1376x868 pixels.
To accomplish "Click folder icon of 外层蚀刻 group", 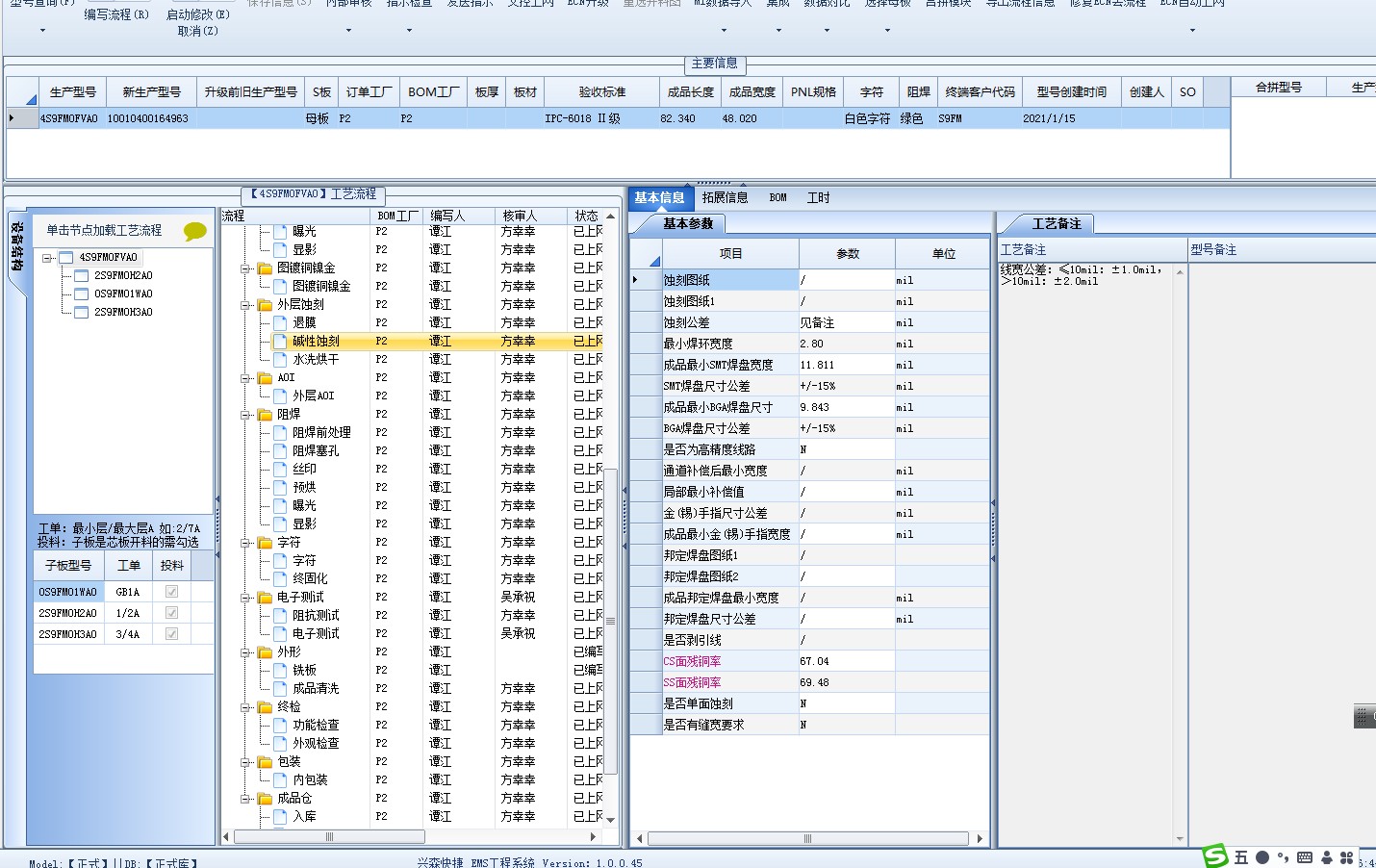I will [266, 305].
